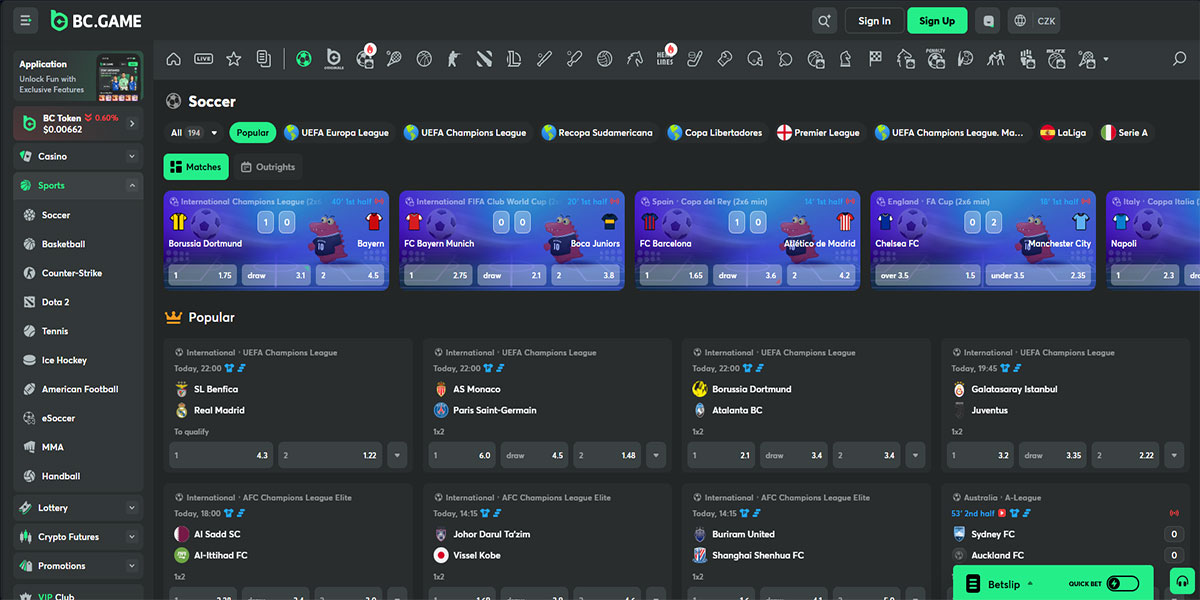Open favorites star icon
Viewport: 1200px width, 600px height.
pos(233,59)
